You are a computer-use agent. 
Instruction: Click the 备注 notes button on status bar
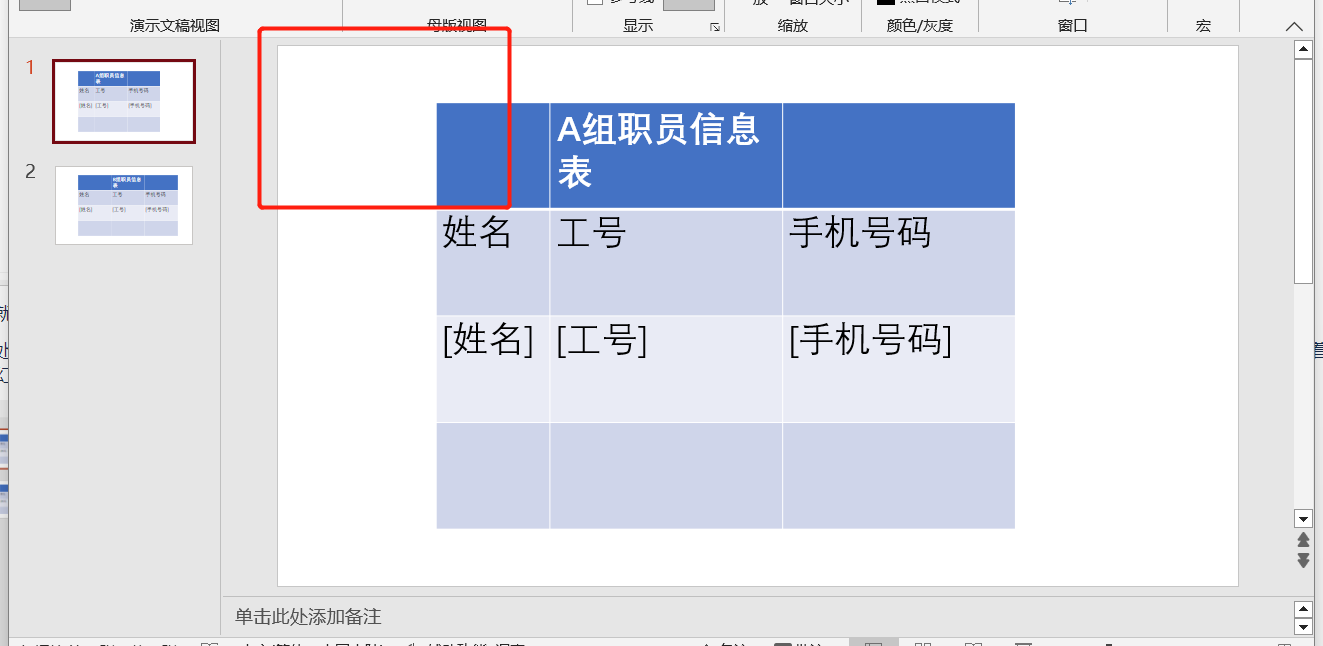pos(722,642)
